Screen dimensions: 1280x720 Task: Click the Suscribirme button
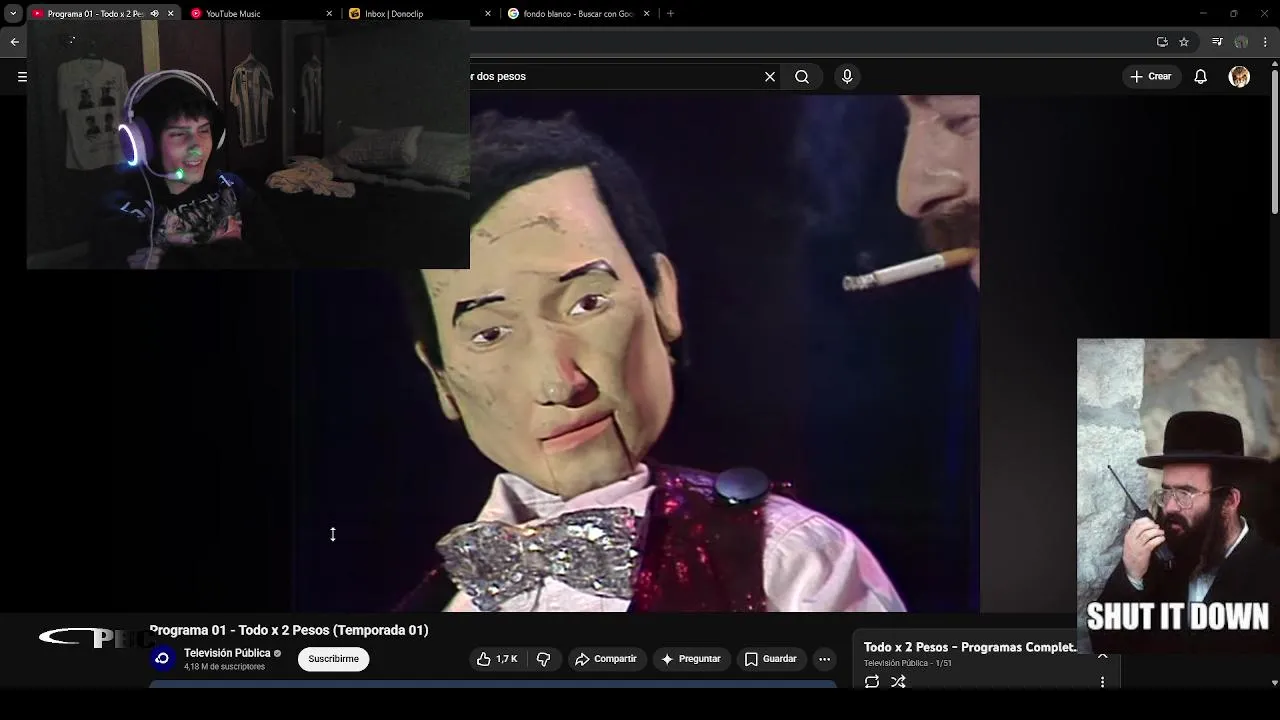coord(334,659)
